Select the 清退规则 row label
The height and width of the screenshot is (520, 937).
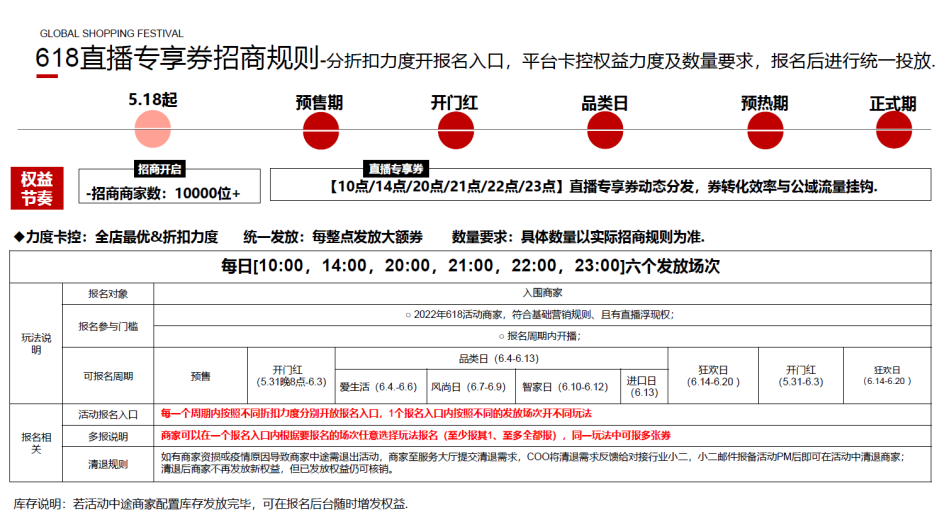(108, 464)
